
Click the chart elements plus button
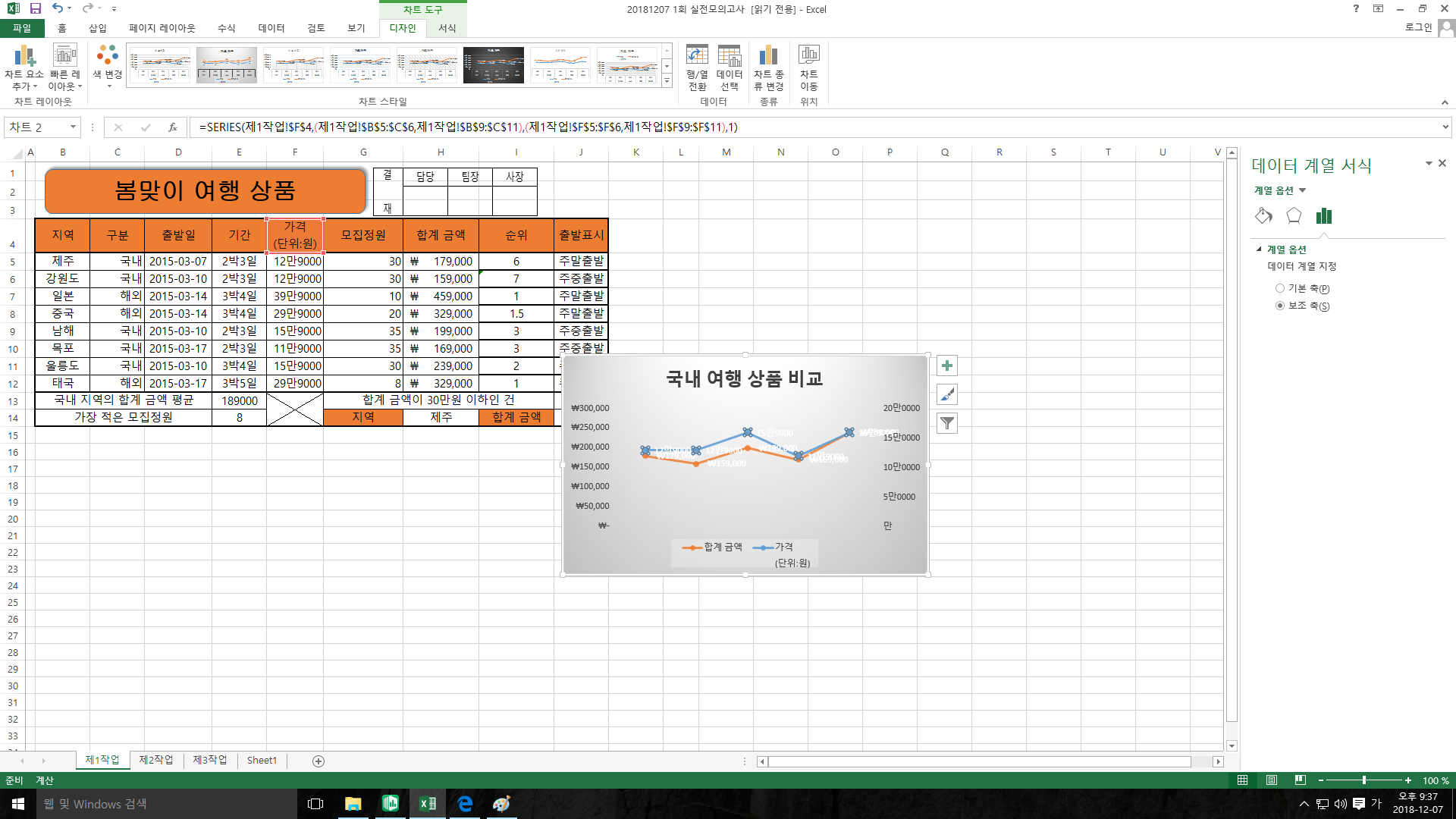point(947,366)
